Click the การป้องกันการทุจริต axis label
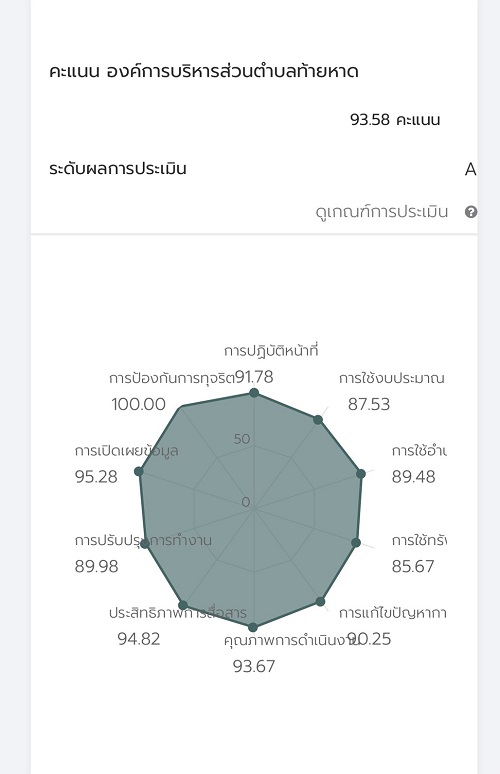 (x=172, y=378)
